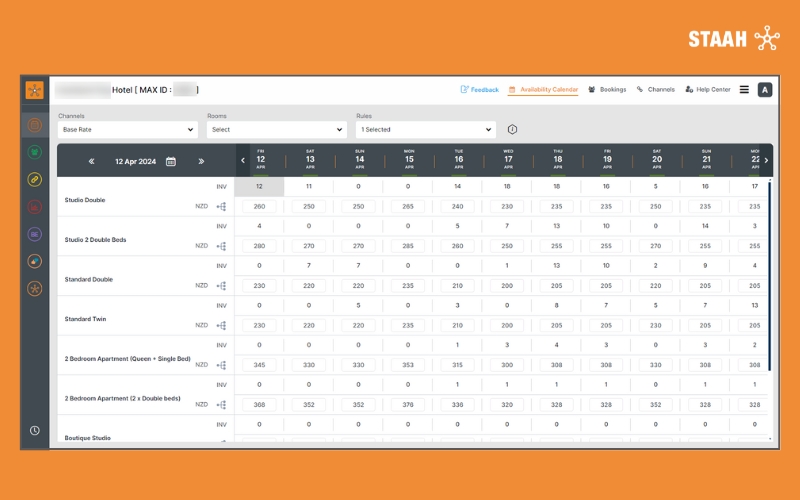This screenshot has width=800, height=500.
Task: Edit Studio Double rate 260 on 12 Apr
Action: [259, 207]
